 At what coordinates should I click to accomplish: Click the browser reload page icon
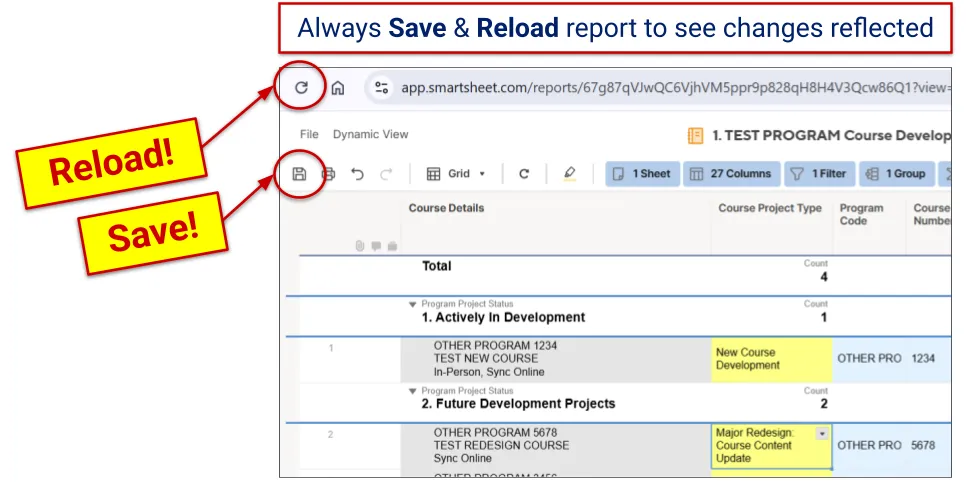pyautogui.click(x=301, y=88)
